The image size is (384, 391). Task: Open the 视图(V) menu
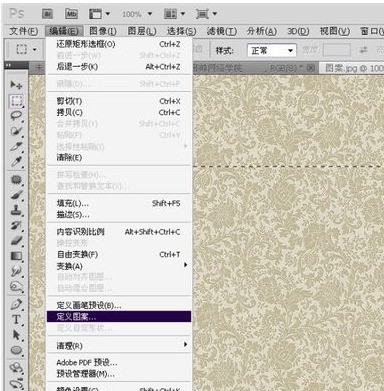[x=335, y=31]
